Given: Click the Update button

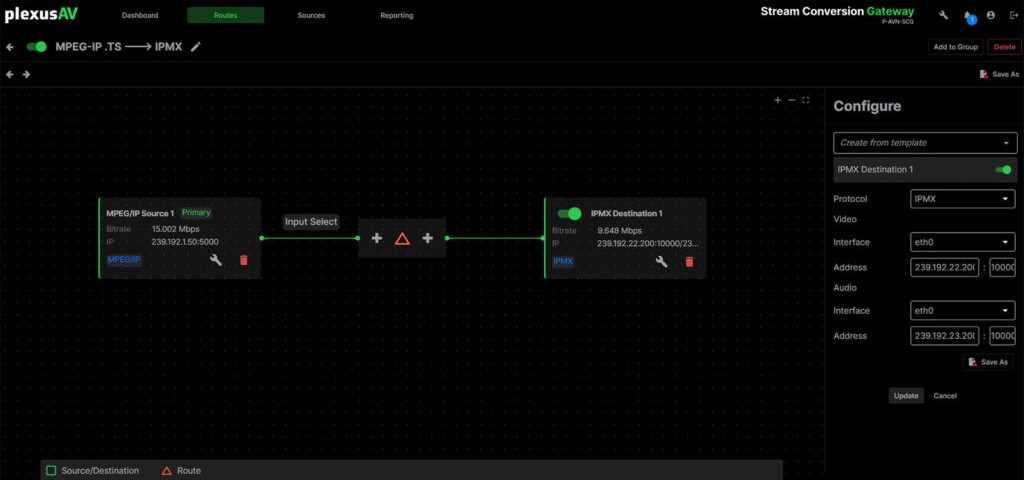Looking at the screenshot, I should pos(906,396).
